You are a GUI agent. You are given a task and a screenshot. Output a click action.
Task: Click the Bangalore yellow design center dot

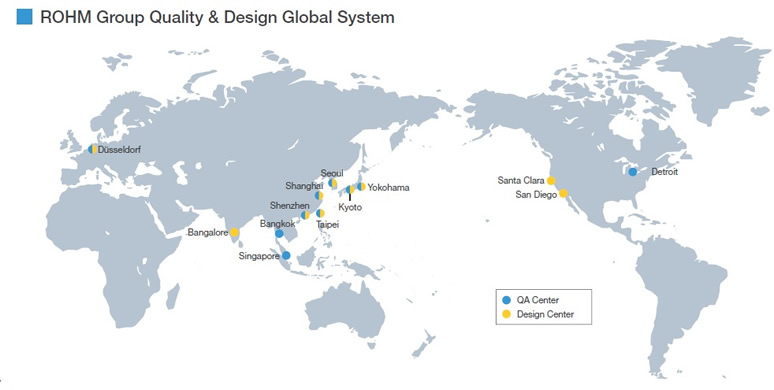(234, 233)
